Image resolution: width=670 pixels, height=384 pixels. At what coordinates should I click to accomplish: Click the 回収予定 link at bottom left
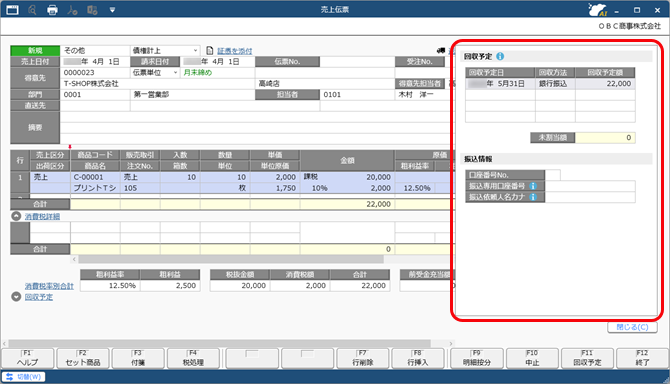pos(38,297)
